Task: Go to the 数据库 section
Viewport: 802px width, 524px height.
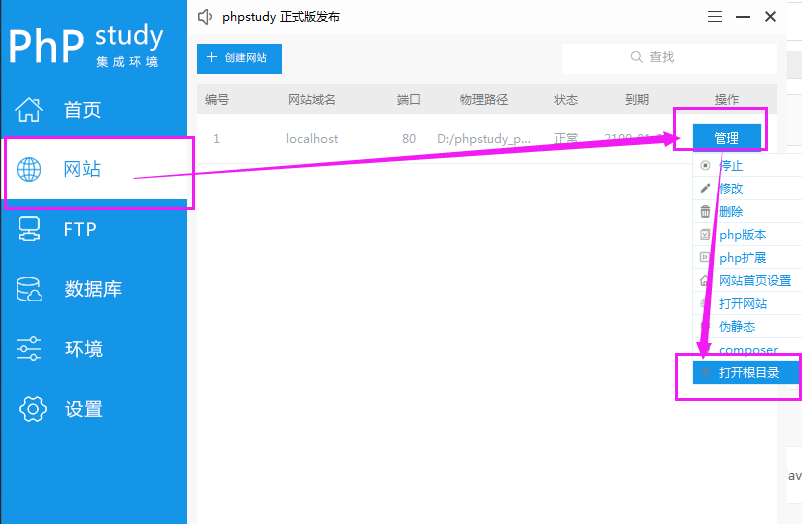Action: click(94, 289)
